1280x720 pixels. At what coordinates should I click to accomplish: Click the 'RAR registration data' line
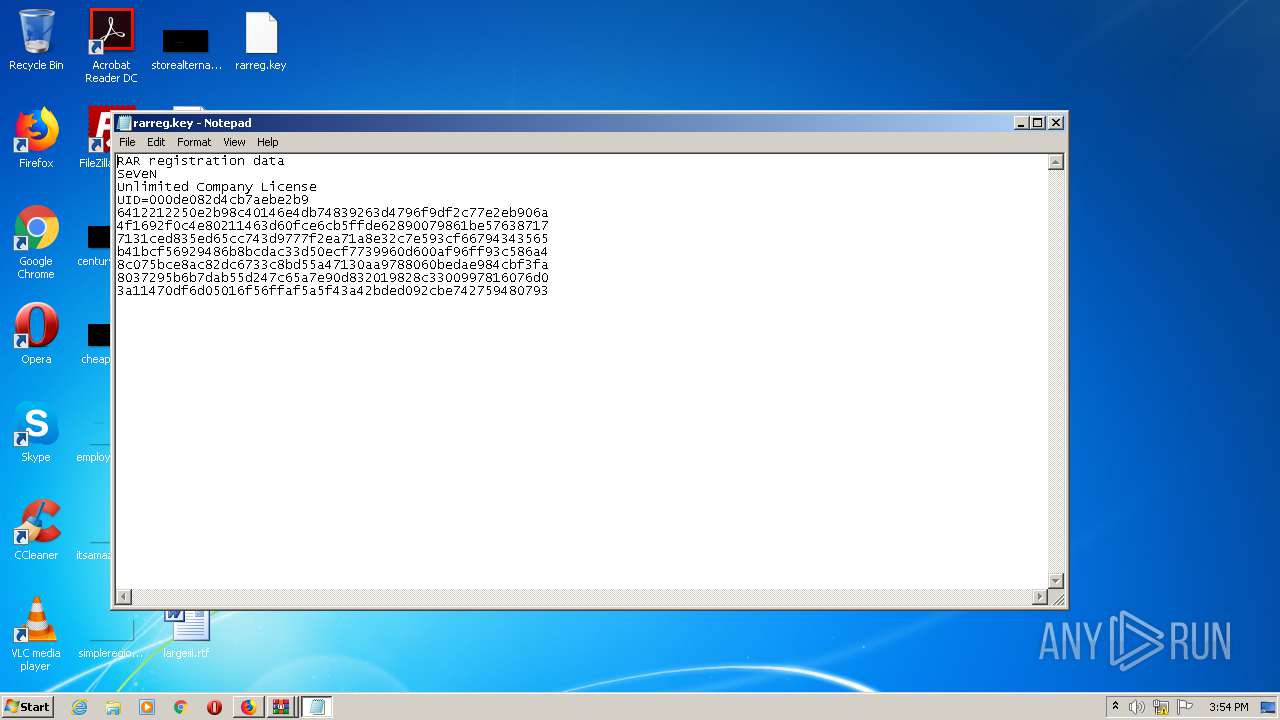[x=200, y=160]
